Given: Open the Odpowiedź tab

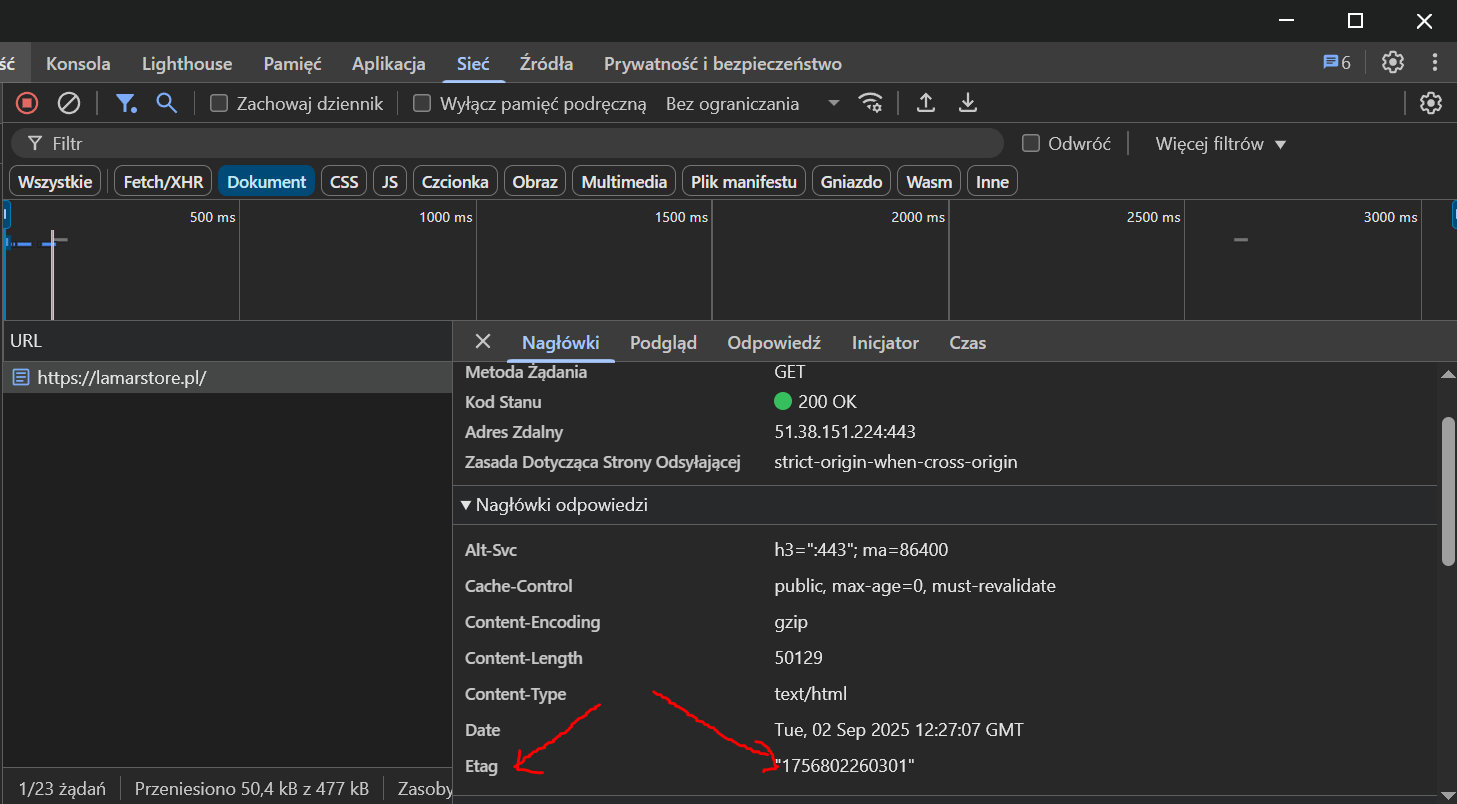Looking at the screenshot, I should (773, 343).
